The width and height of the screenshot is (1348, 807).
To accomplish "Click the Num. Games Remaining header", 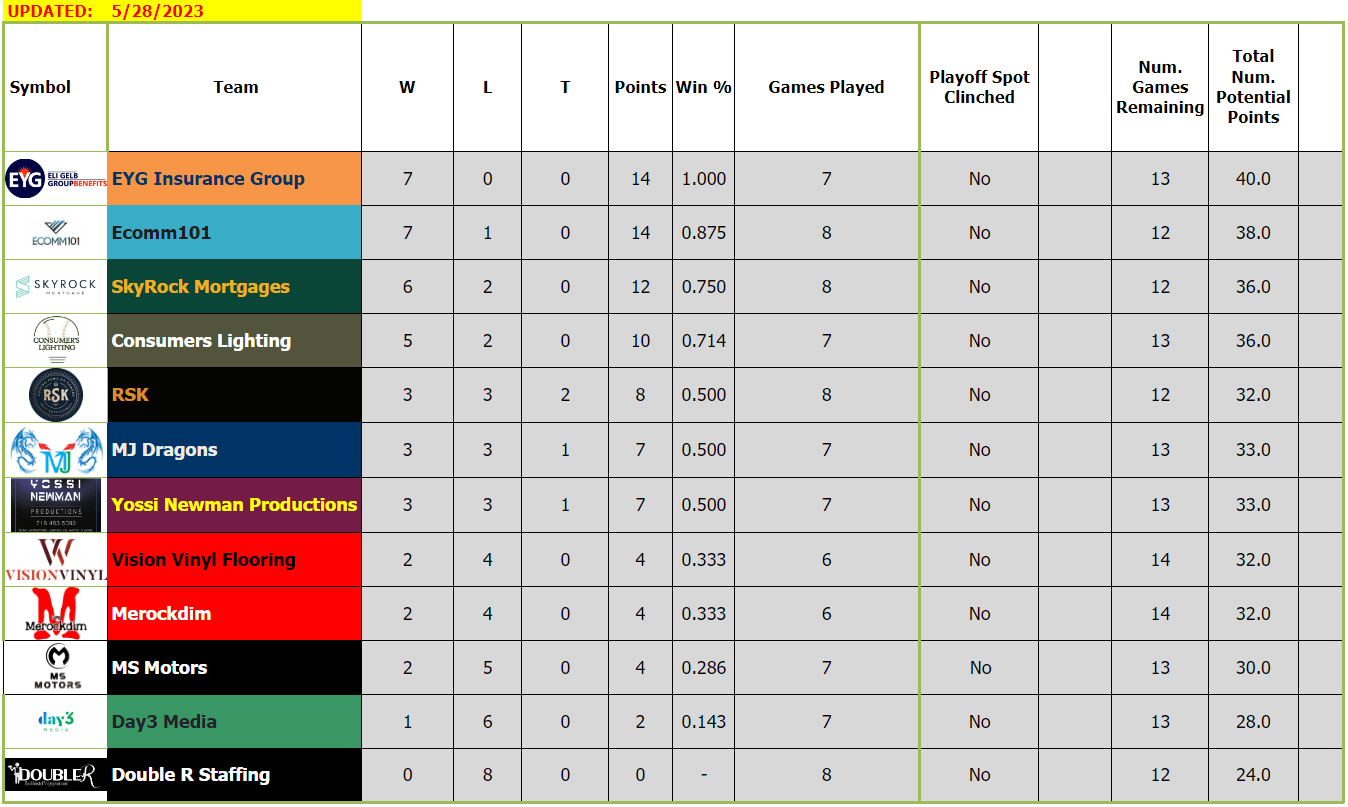I will [1160, 87].
